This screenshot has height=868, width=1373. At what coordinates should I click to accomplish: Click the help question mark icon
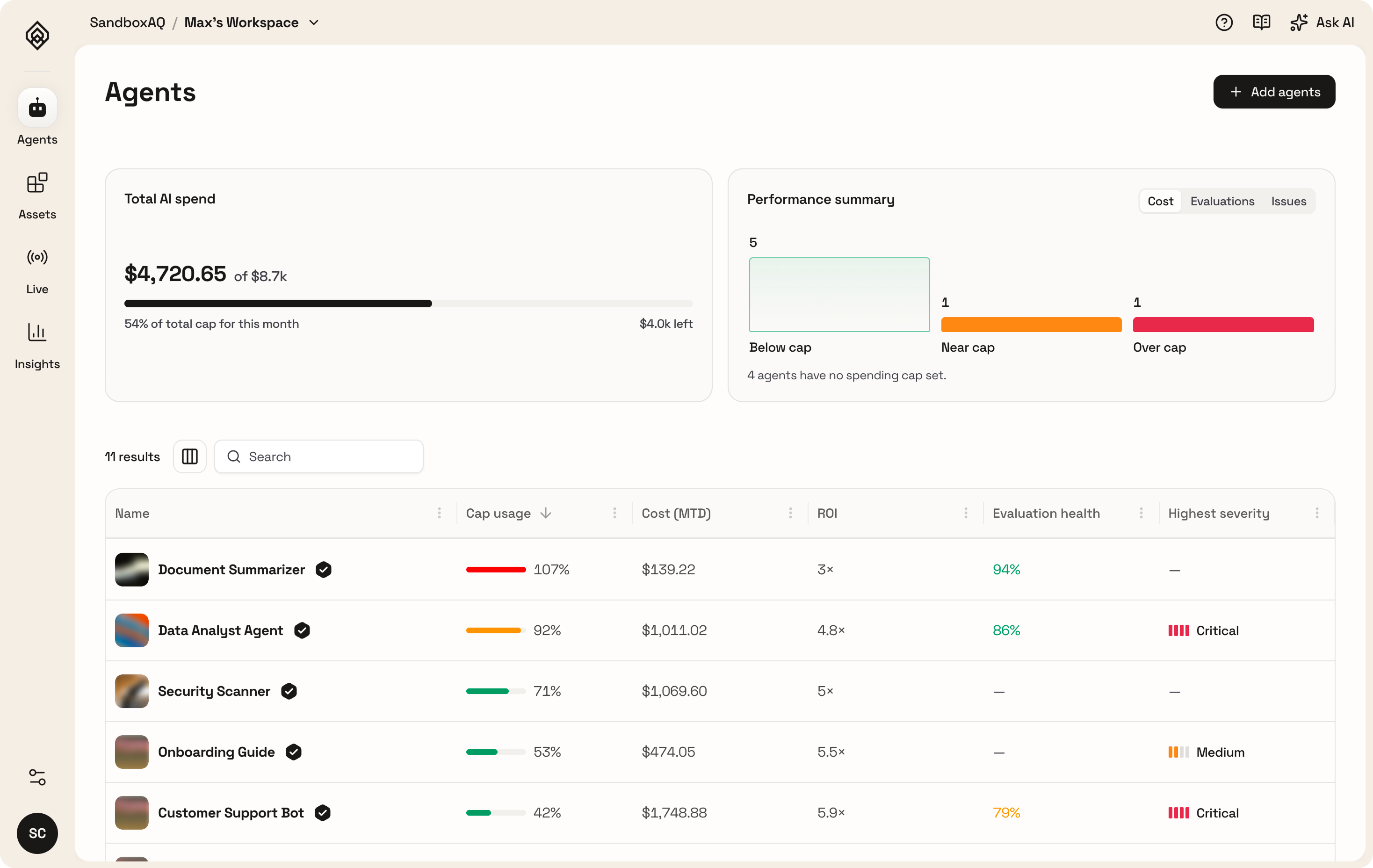(1224, 23)
